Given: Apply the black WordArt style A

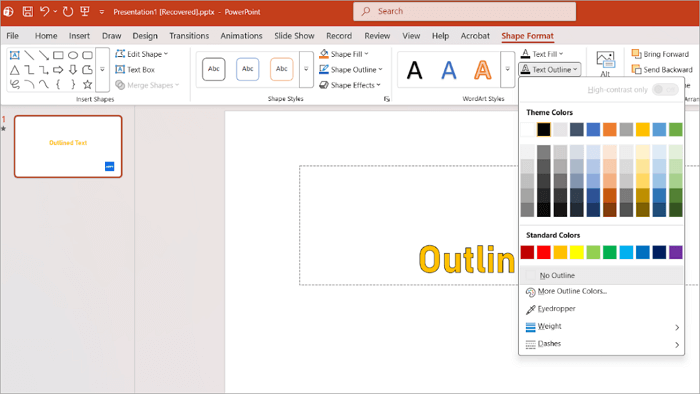Looking at the screenshot, I should click(x=415, y=70).
